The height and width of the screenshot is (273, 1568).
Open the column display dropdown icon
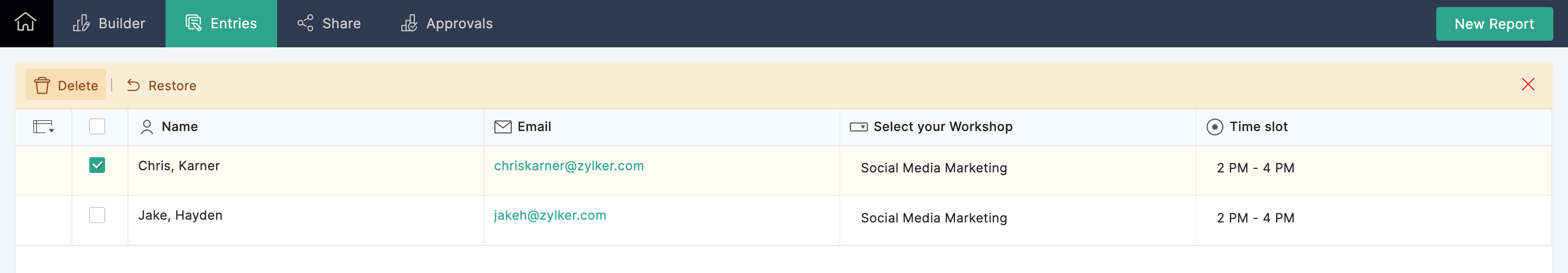click(43, 127)
